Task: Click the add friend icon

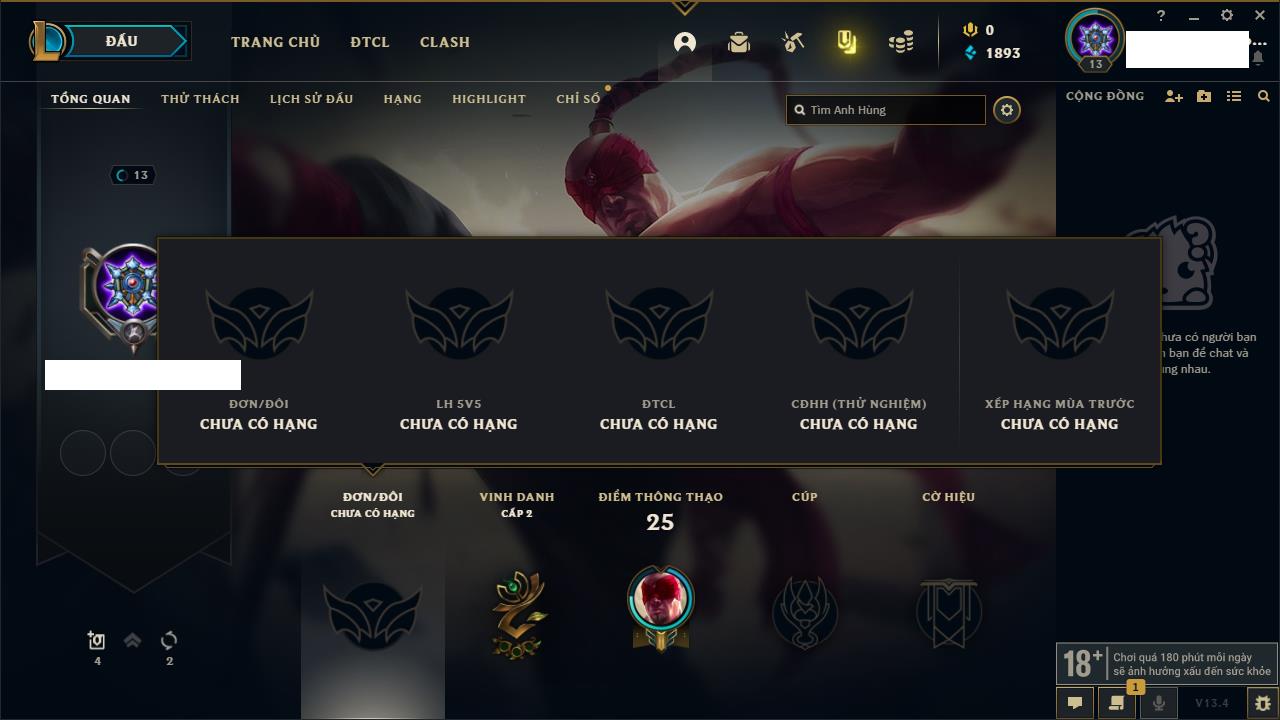Action: coord(1174,96)
